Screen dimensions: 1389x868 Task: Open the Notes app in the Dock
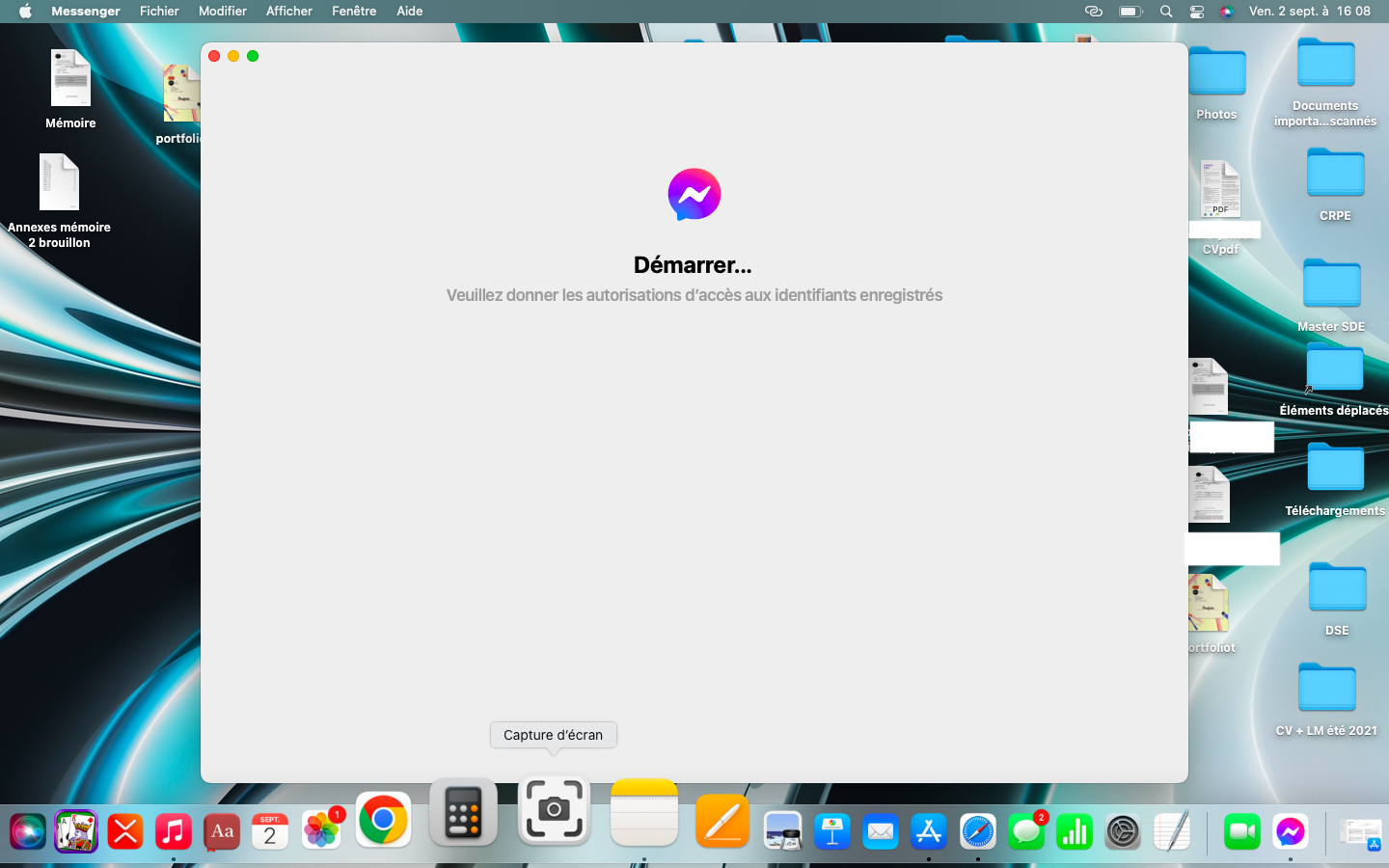644,812
